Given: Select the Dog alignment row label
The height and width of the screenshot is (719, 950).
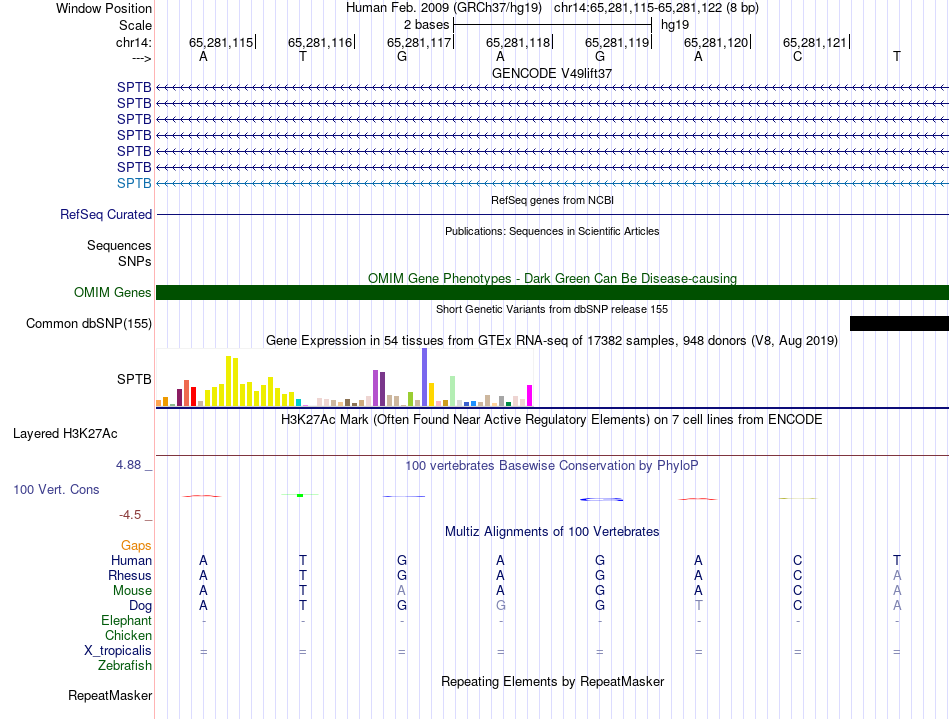Looking at the screenshot, I should click(x=141, y=606).
